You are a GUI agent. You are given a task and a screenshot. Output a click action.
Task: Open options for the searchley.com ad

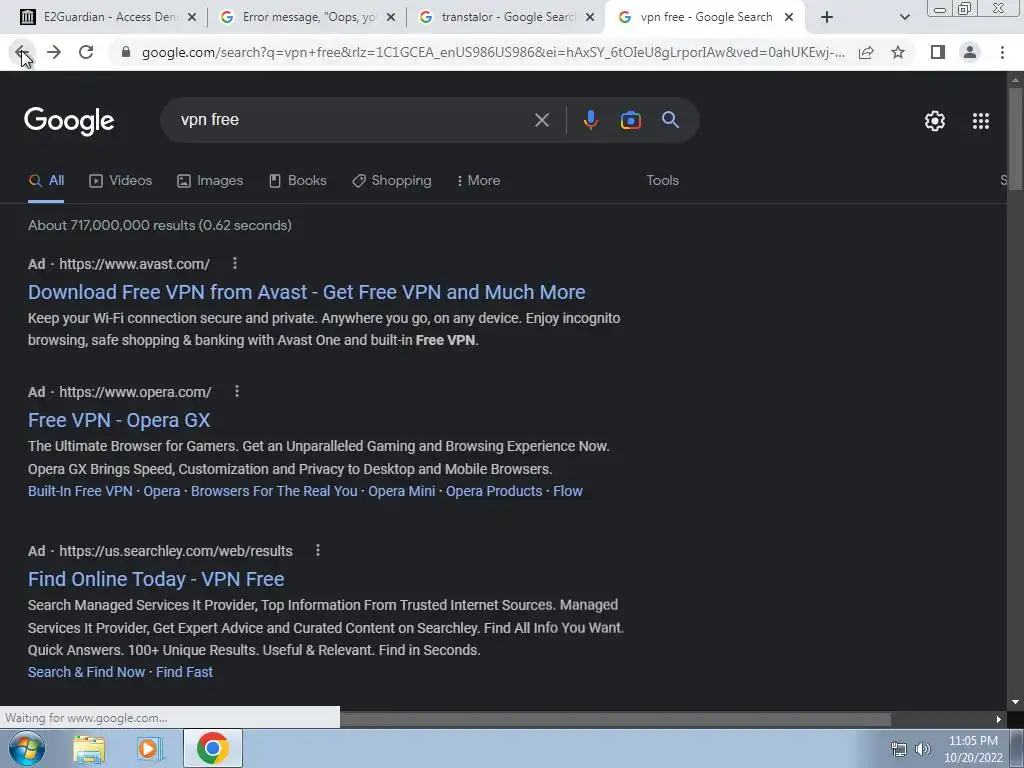tap(318, 551)
